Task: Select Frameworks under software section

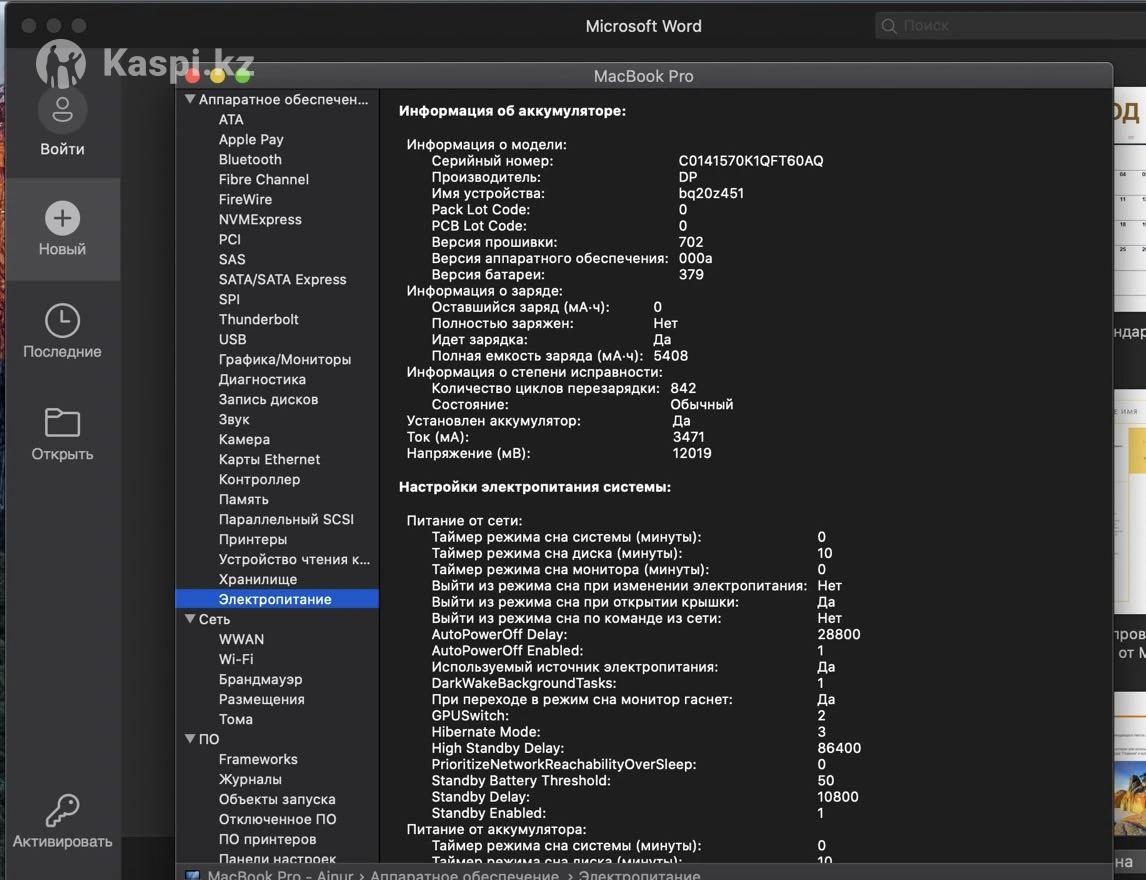Action: coord(258,759)
